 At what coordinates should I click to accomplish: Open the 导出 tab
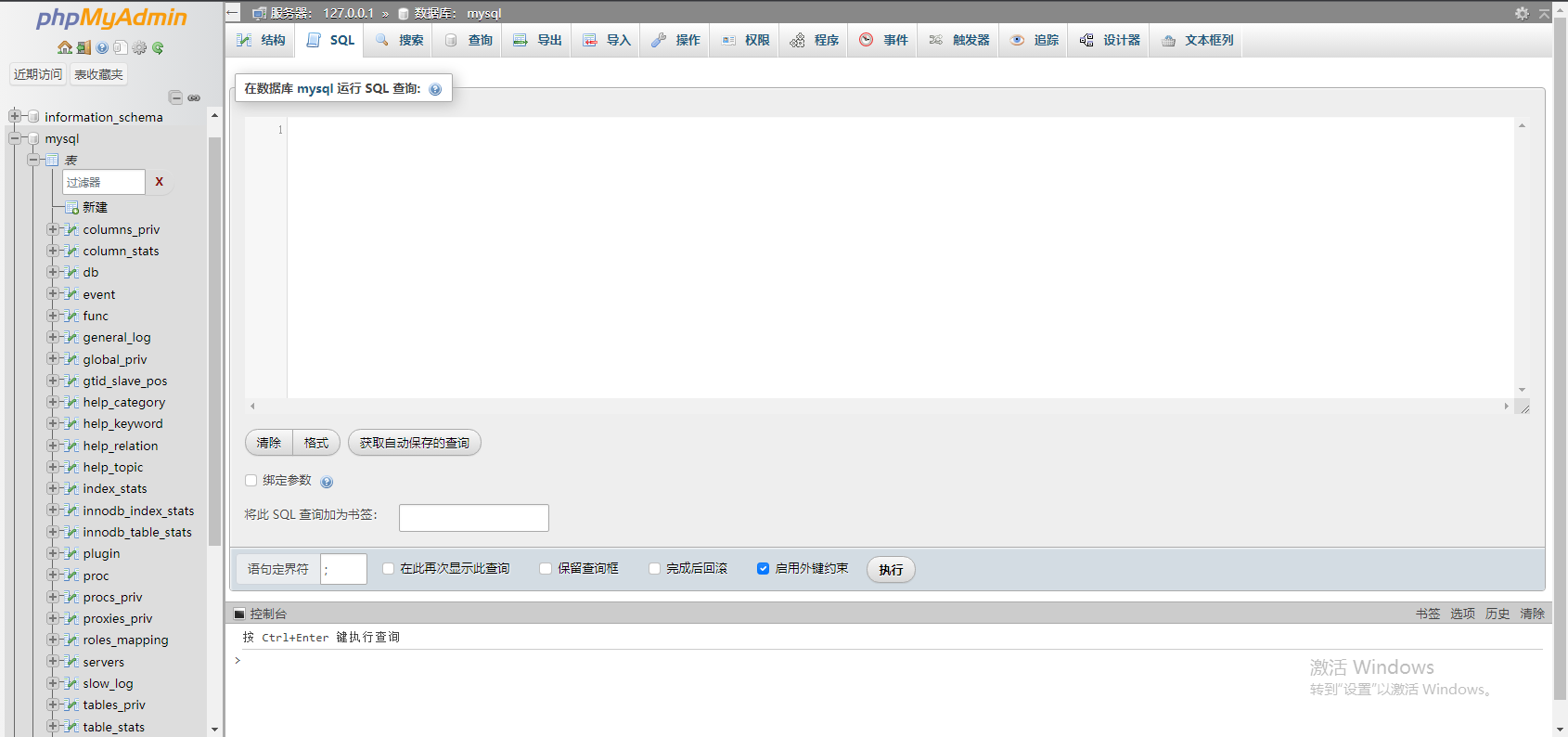tap(537, 40)
